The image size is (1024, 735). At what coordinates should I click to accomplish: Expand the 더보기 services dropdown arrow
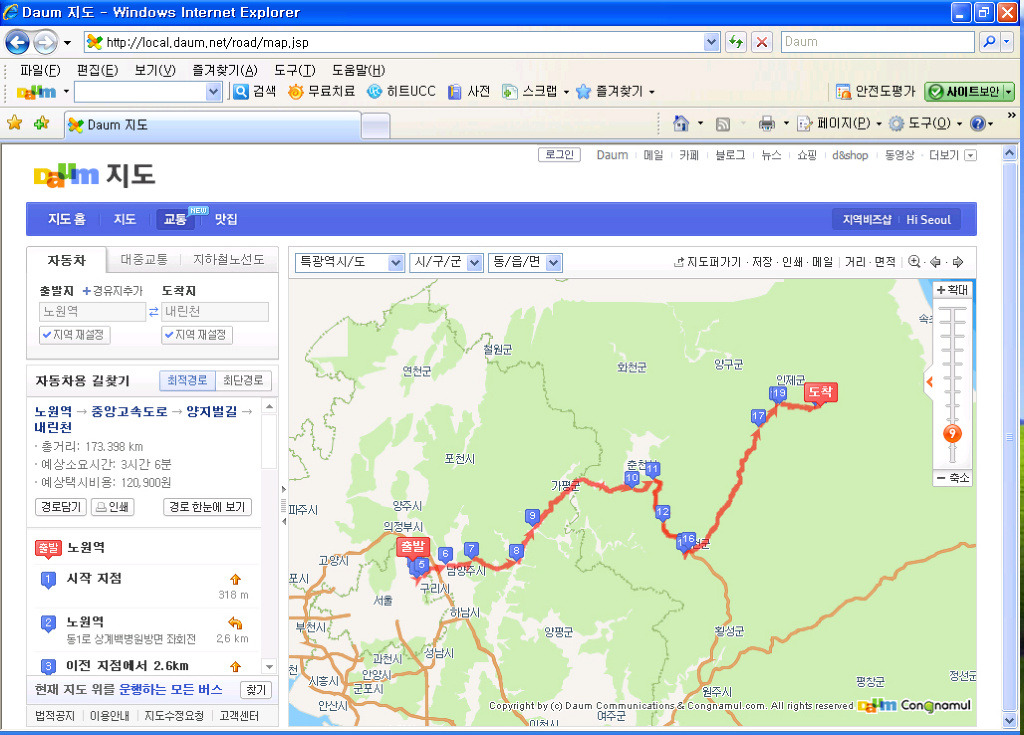[x=970, y=155]
